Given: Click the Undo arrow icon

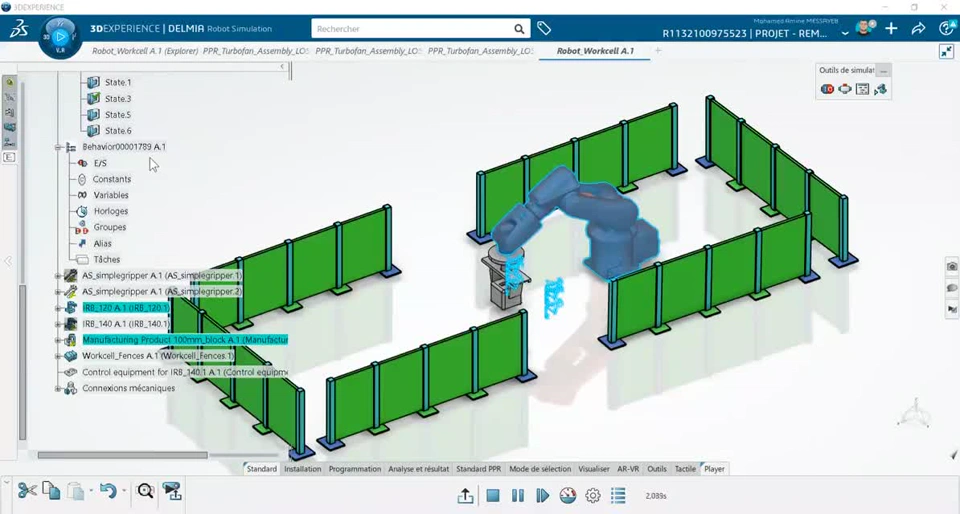Looking at the screenshot, I should pyautogui.click(x=108, y=490).
